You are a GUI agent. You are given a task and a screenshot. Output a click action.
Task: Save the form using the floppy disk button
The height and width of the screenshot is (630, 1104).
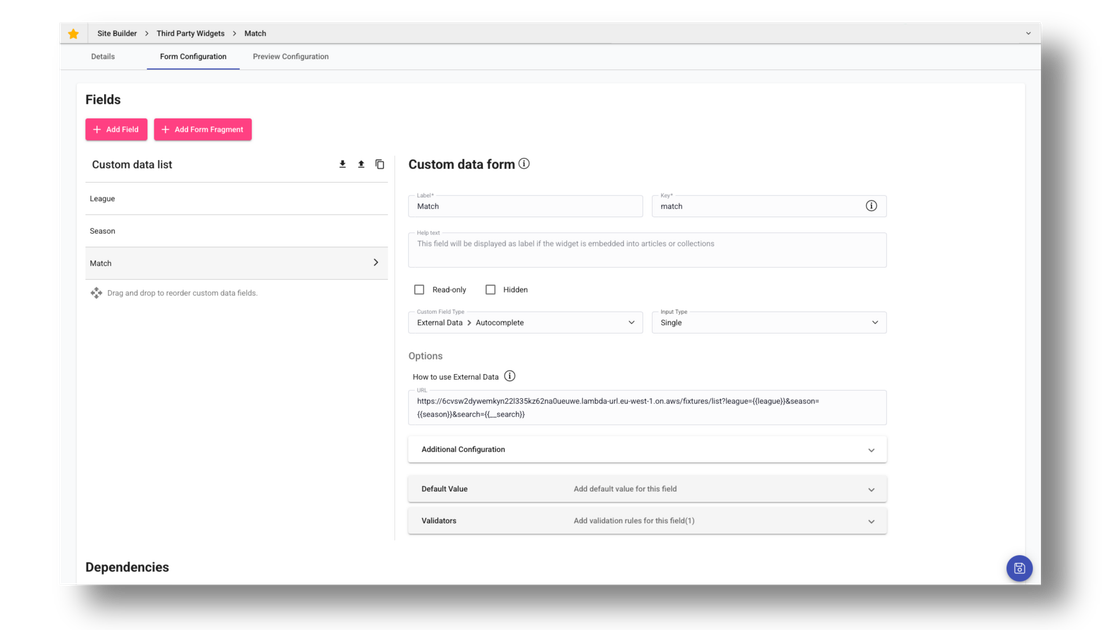pyautogui.click(x=1018, y=567)
